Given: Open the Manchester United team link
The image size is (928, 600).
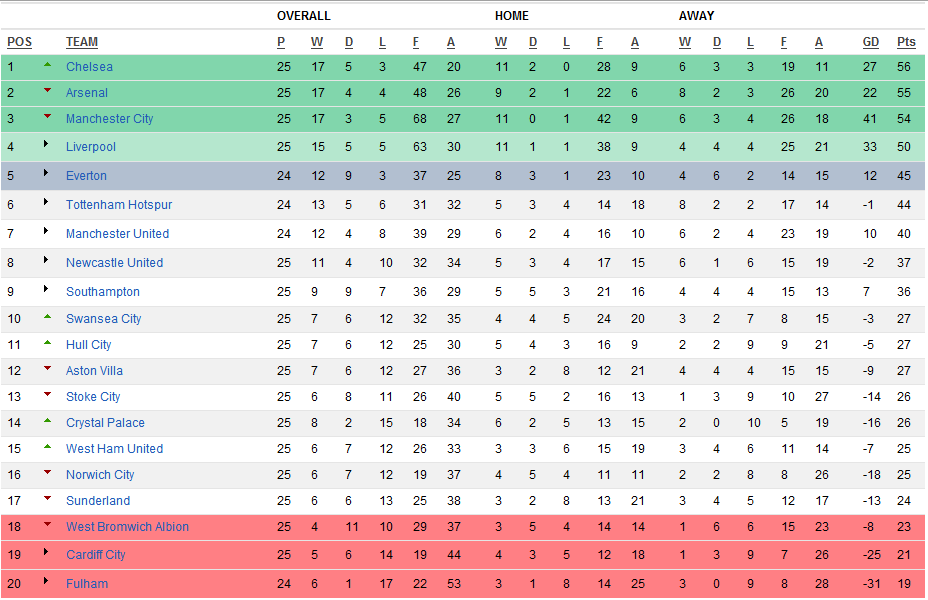Looking at the screenshot, I should click(x=117, y=234).
